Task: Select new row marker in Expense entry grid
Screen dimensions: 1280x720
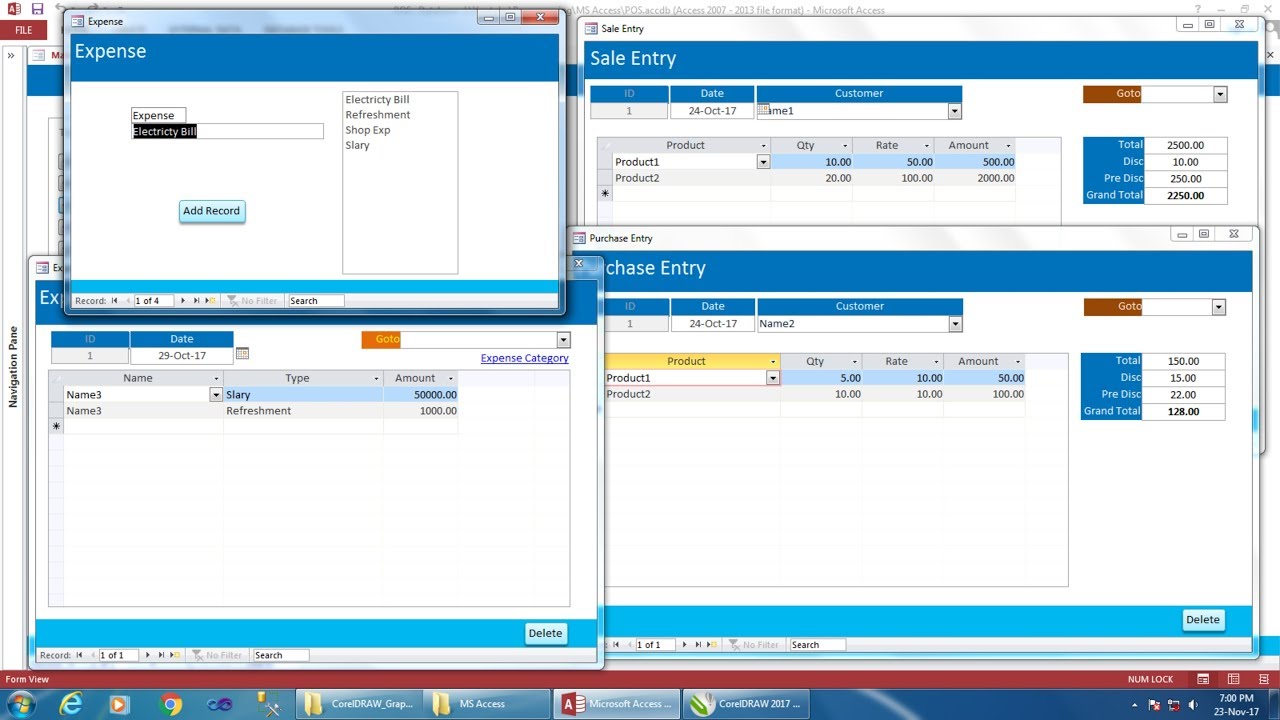Action: pos(56,427)
